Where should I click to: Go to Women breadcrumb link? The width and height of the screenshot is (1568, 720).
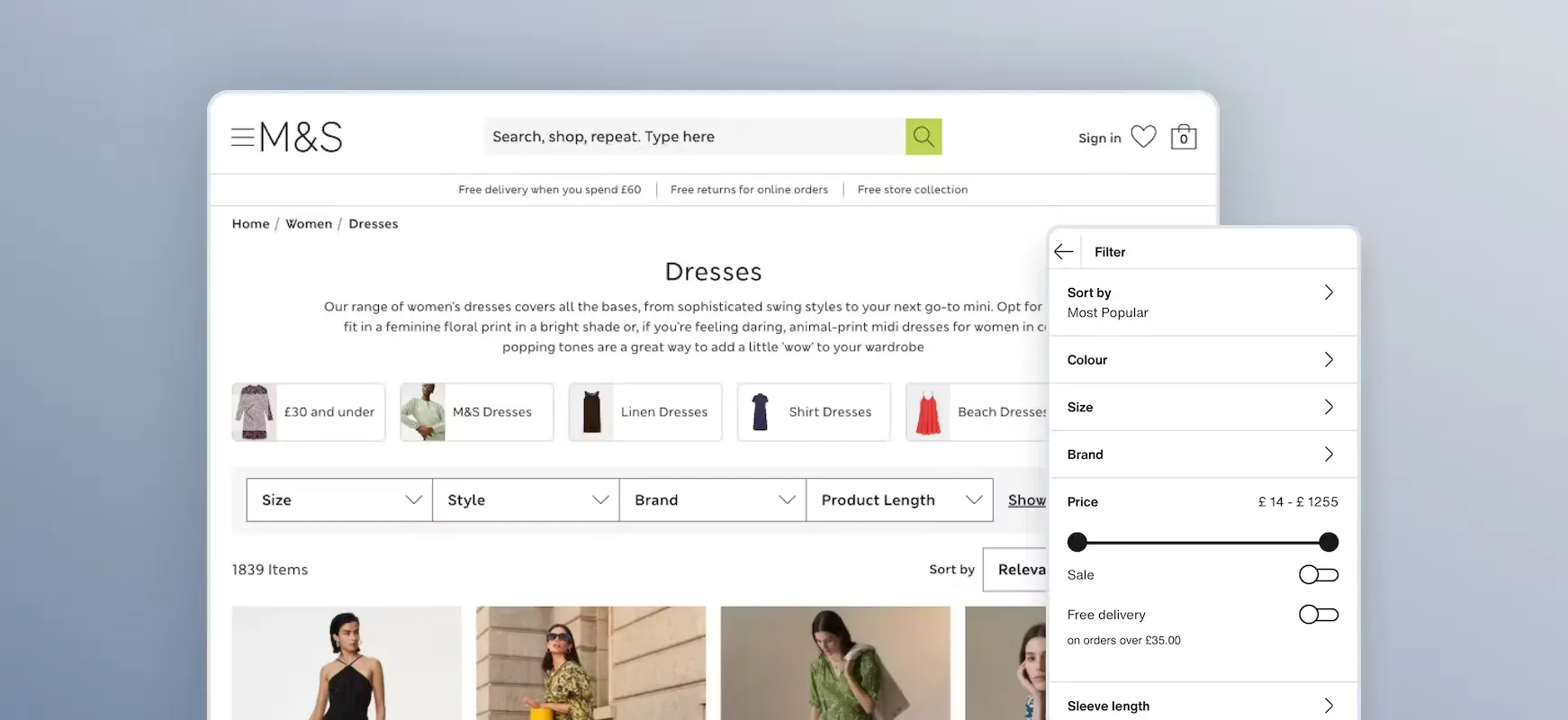pos(309,224)
